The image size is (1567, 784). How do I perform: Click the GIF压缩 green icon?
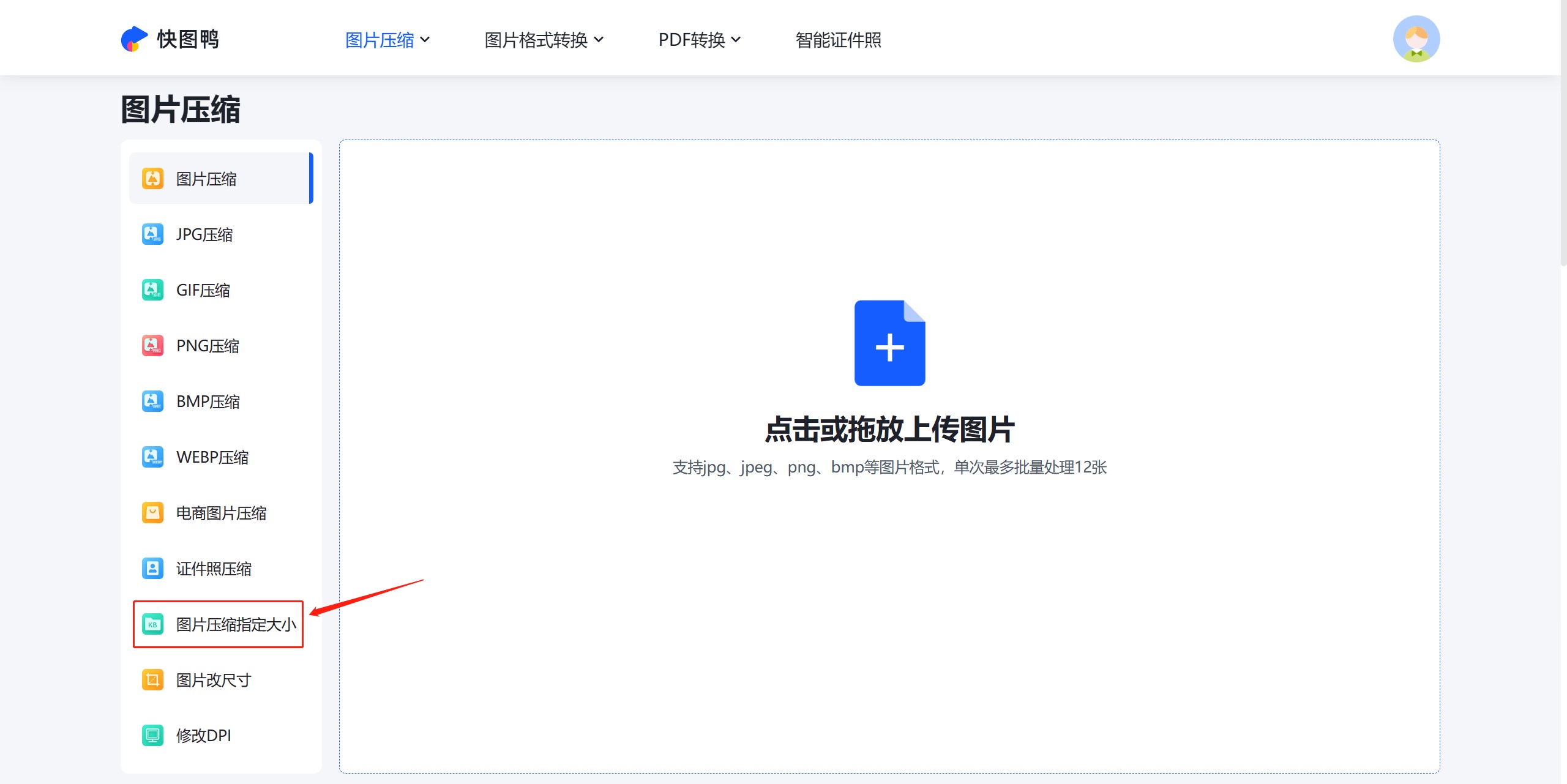pyautogui.click(x=152, y=289)
